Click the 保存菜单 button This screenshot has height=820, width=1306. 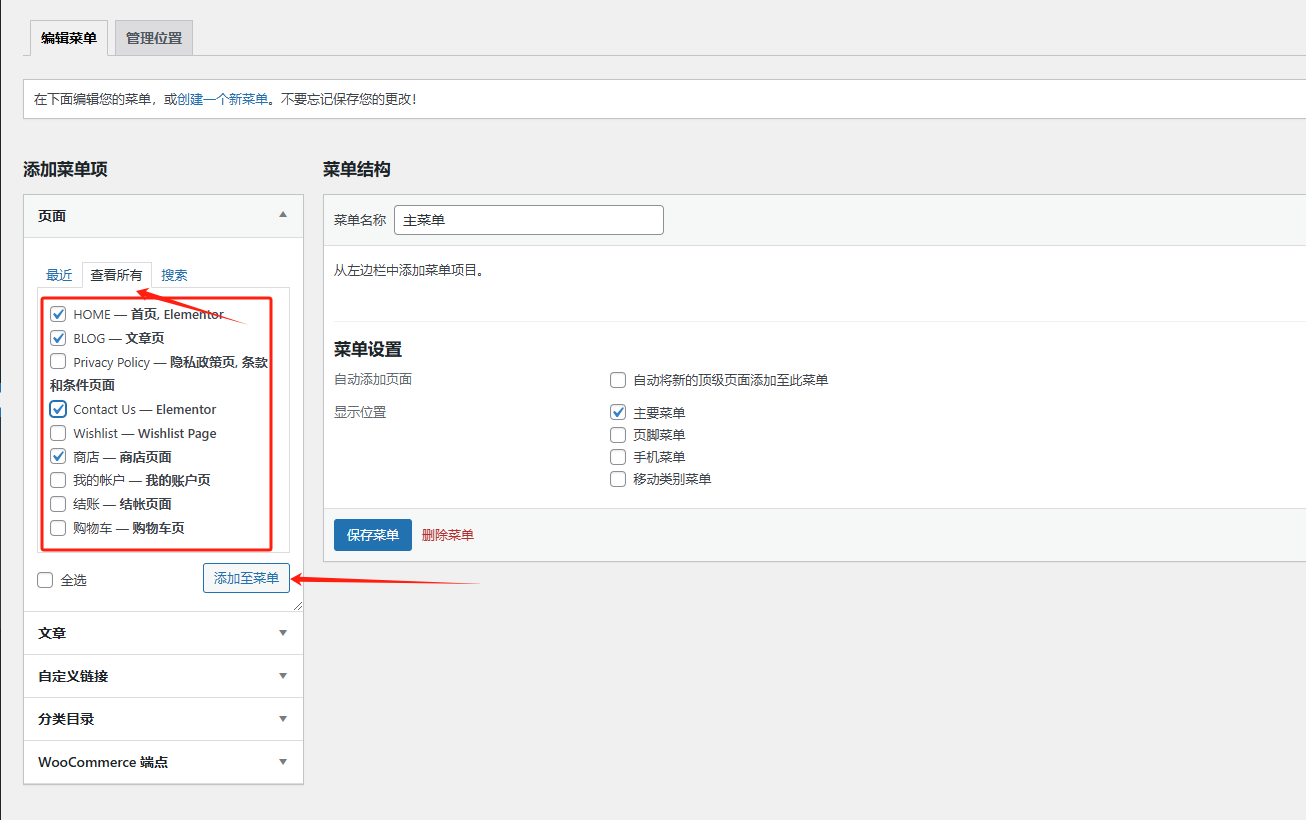click(372, 534)
